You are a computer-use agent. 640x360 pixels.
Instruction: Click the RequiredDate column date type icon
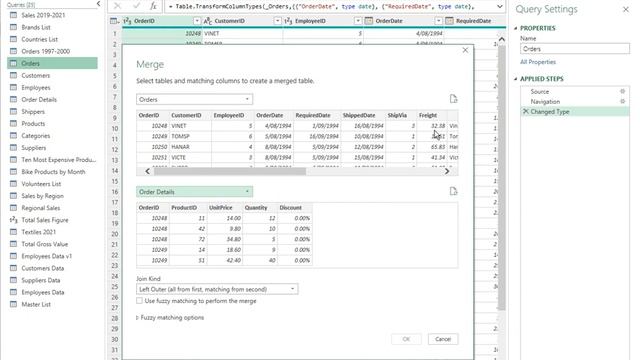point(449,21)
